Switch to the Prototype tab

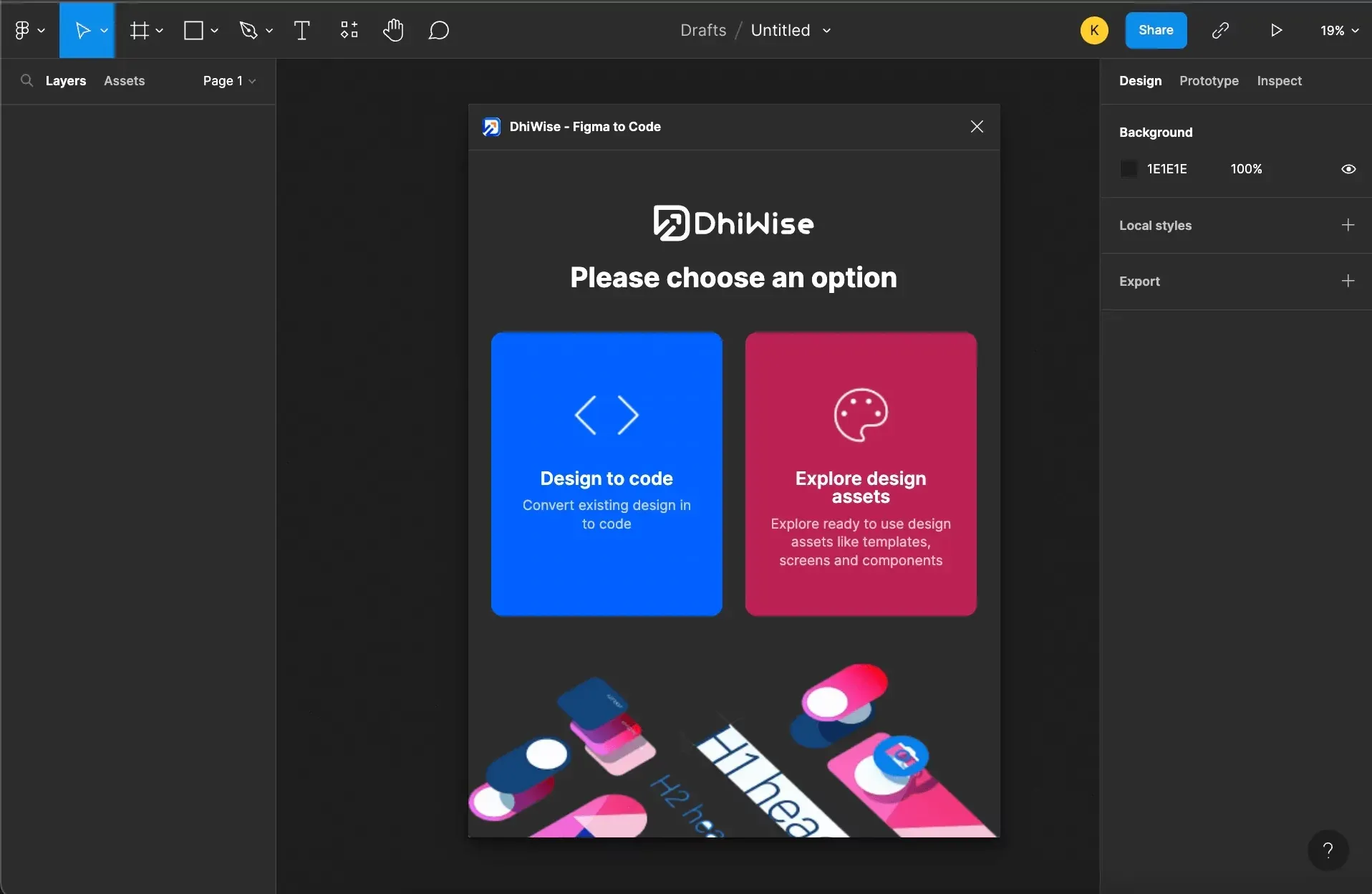pyautogui.click(x=1209, y=80)
